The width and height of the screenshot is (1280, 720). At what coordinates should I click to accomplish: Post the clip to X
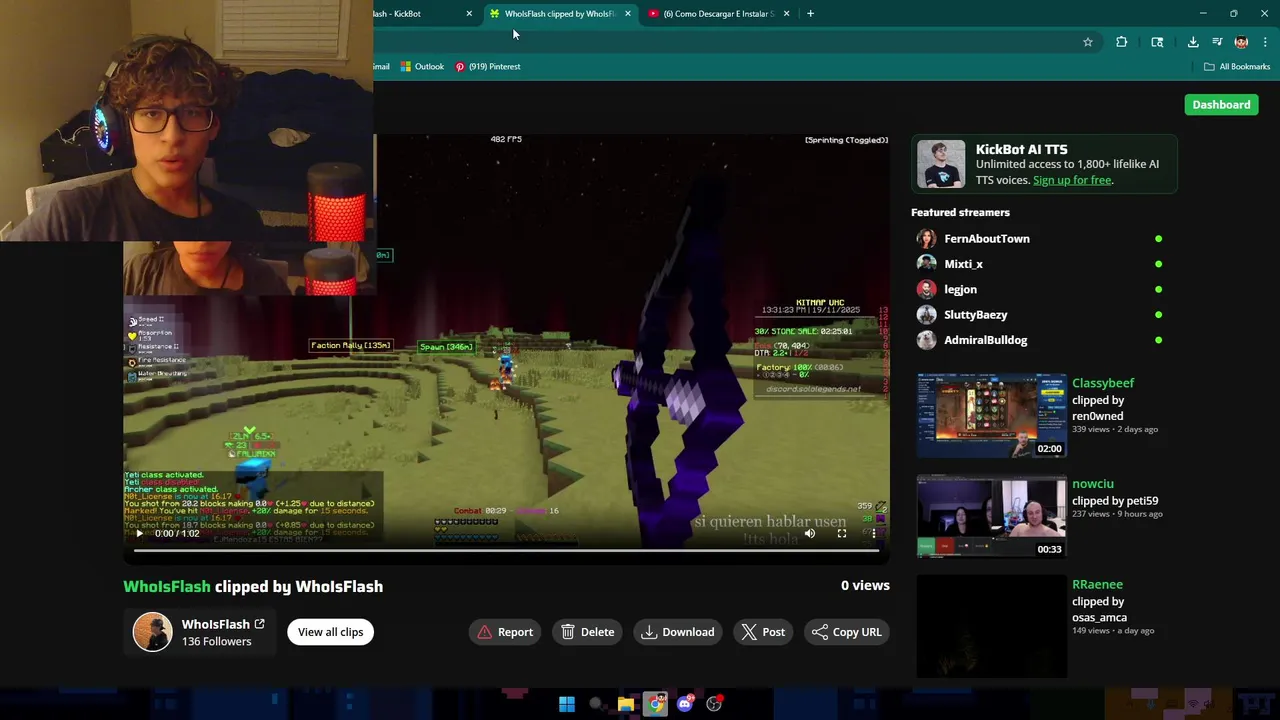coord(763,632)
